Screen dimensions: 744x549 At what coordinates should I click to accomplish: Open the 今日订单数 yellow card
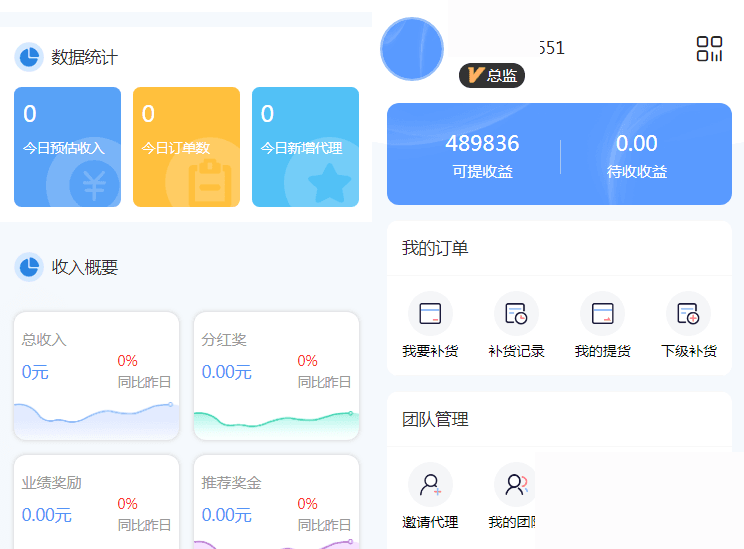(186, 147)
